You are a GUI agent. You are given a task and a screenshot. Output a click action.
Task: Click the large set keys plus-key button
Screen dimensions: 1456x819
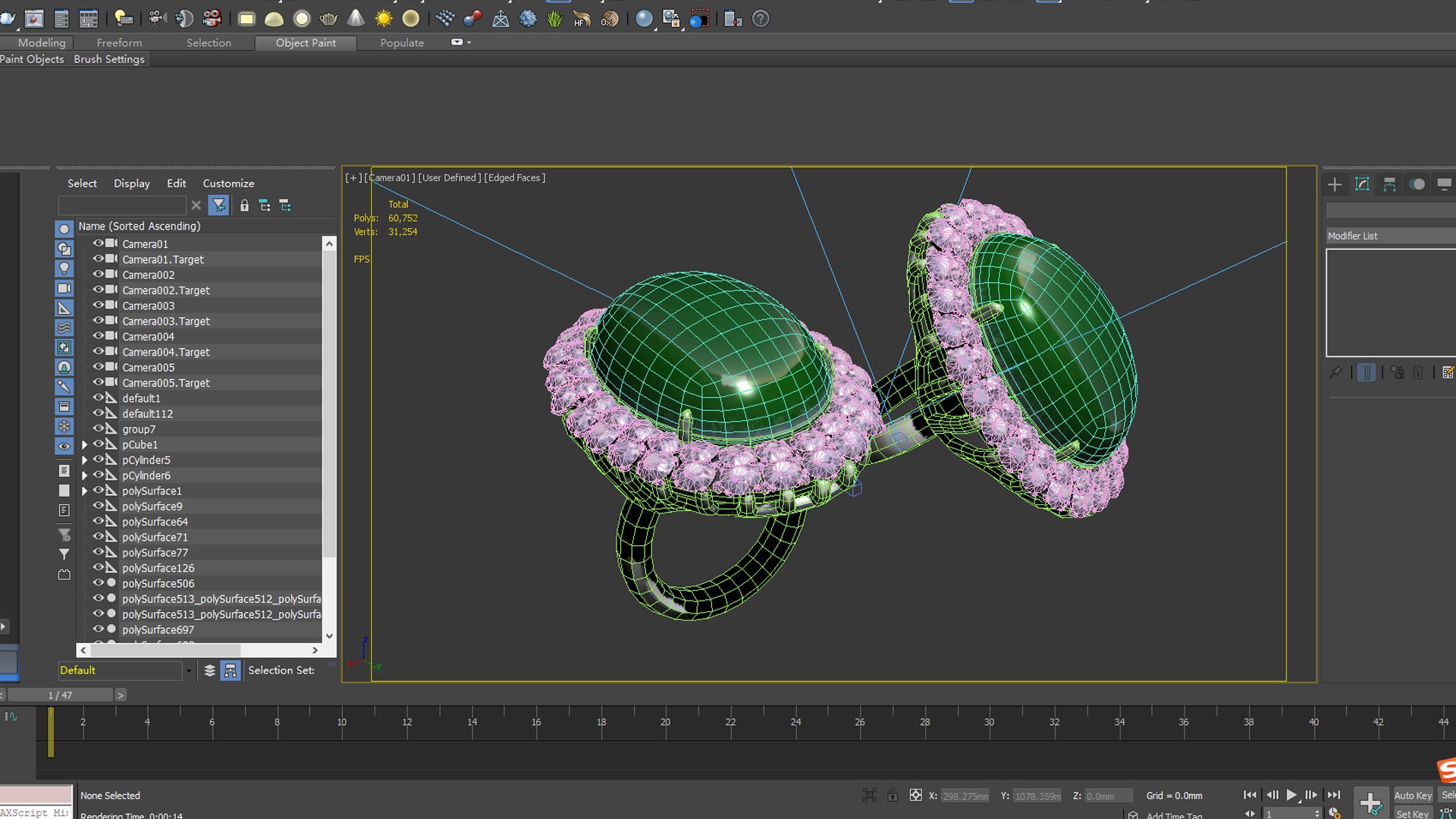pos(1371,802)
